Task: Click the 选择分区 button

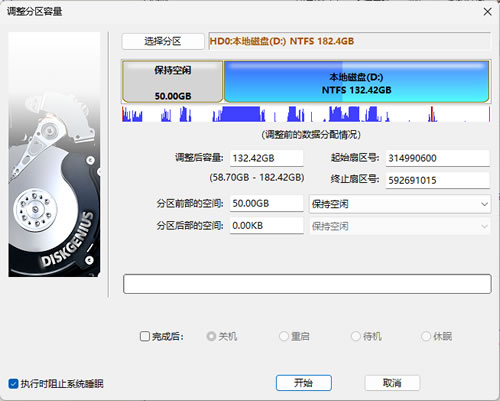Action: 163,41
